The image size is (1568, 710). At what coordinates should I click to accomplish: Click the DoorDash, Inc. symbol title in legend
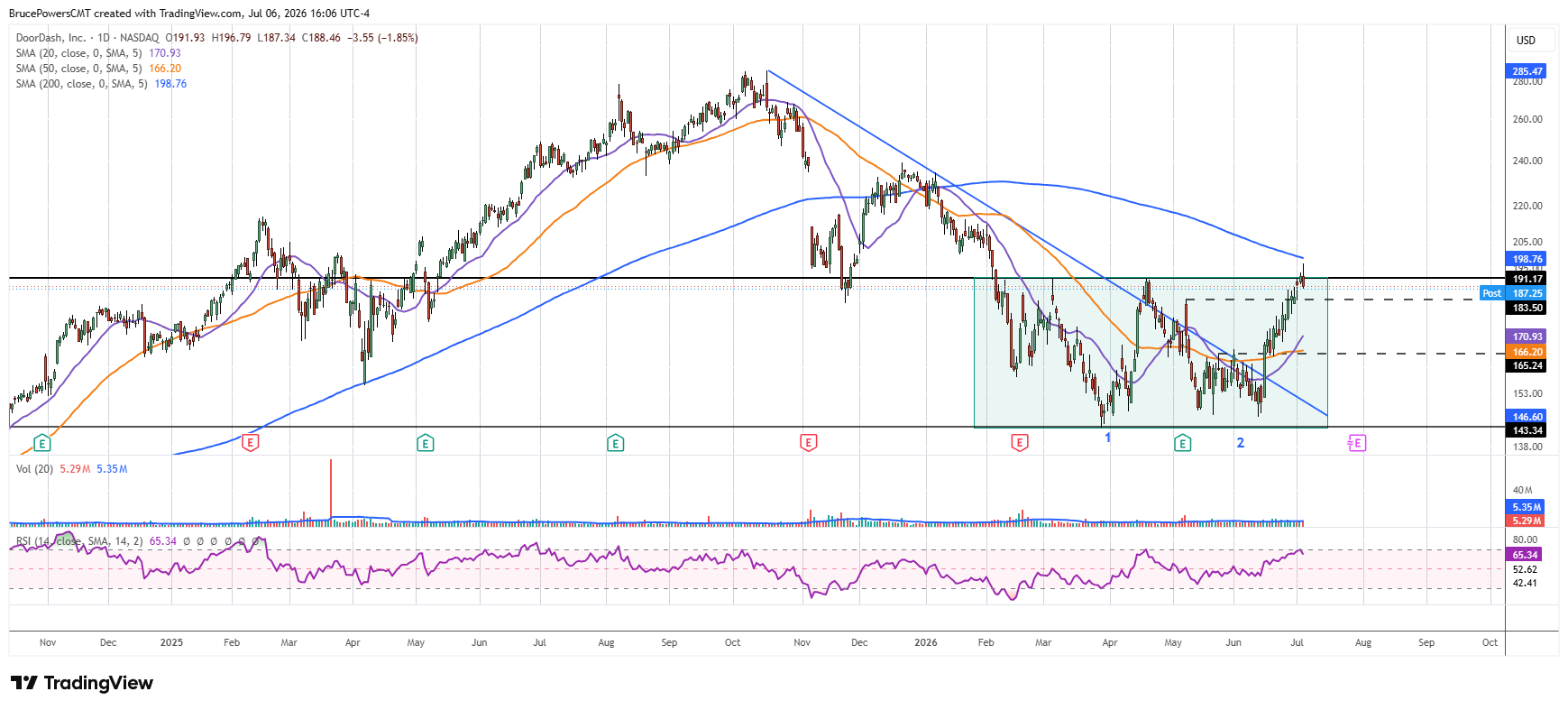point(50,38)
